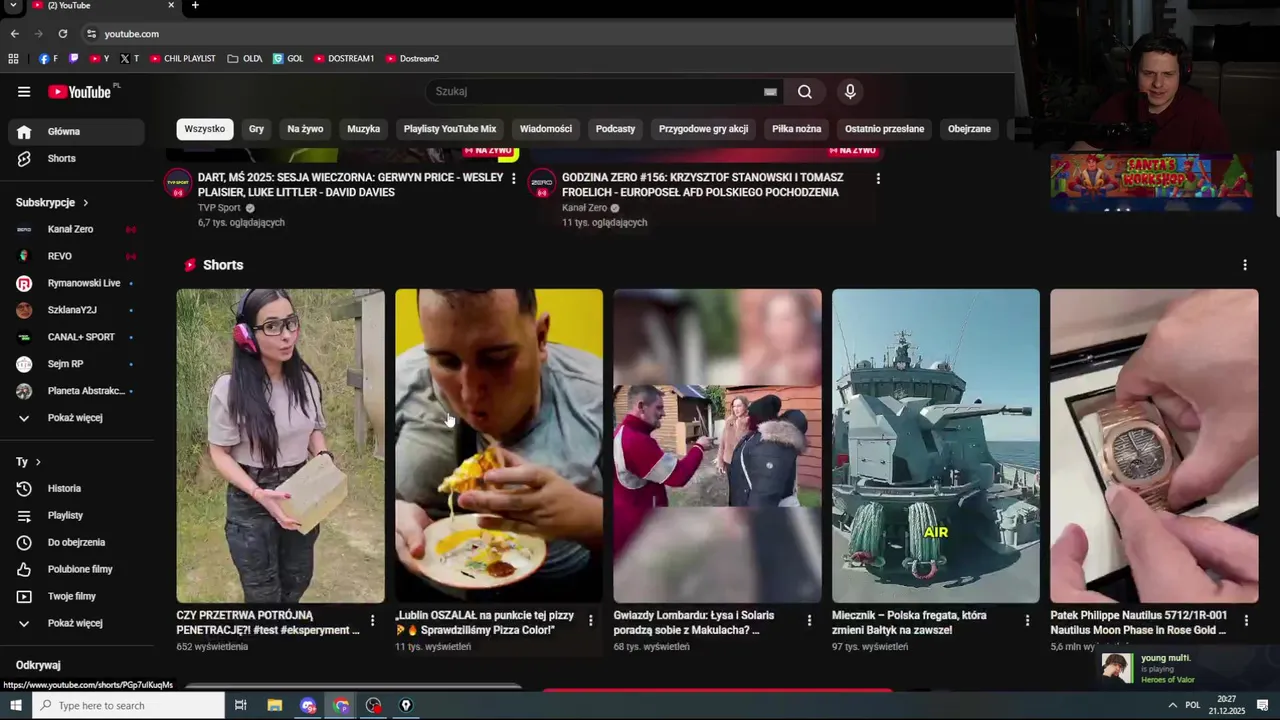Expand Pokaż więcej under Ty section
1280x720 pixels.
tap(76, 624)
